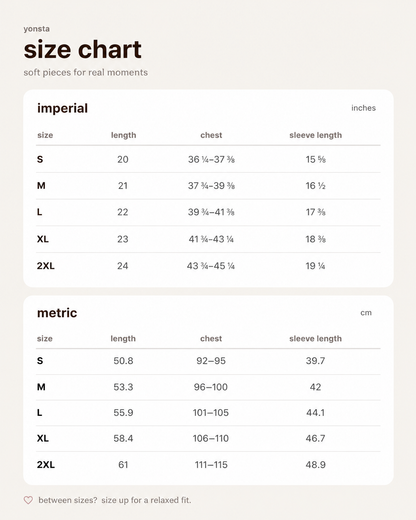This screenshot has height=520, width=416.
Task: Click the cm unit label
Action: (366, 313)
